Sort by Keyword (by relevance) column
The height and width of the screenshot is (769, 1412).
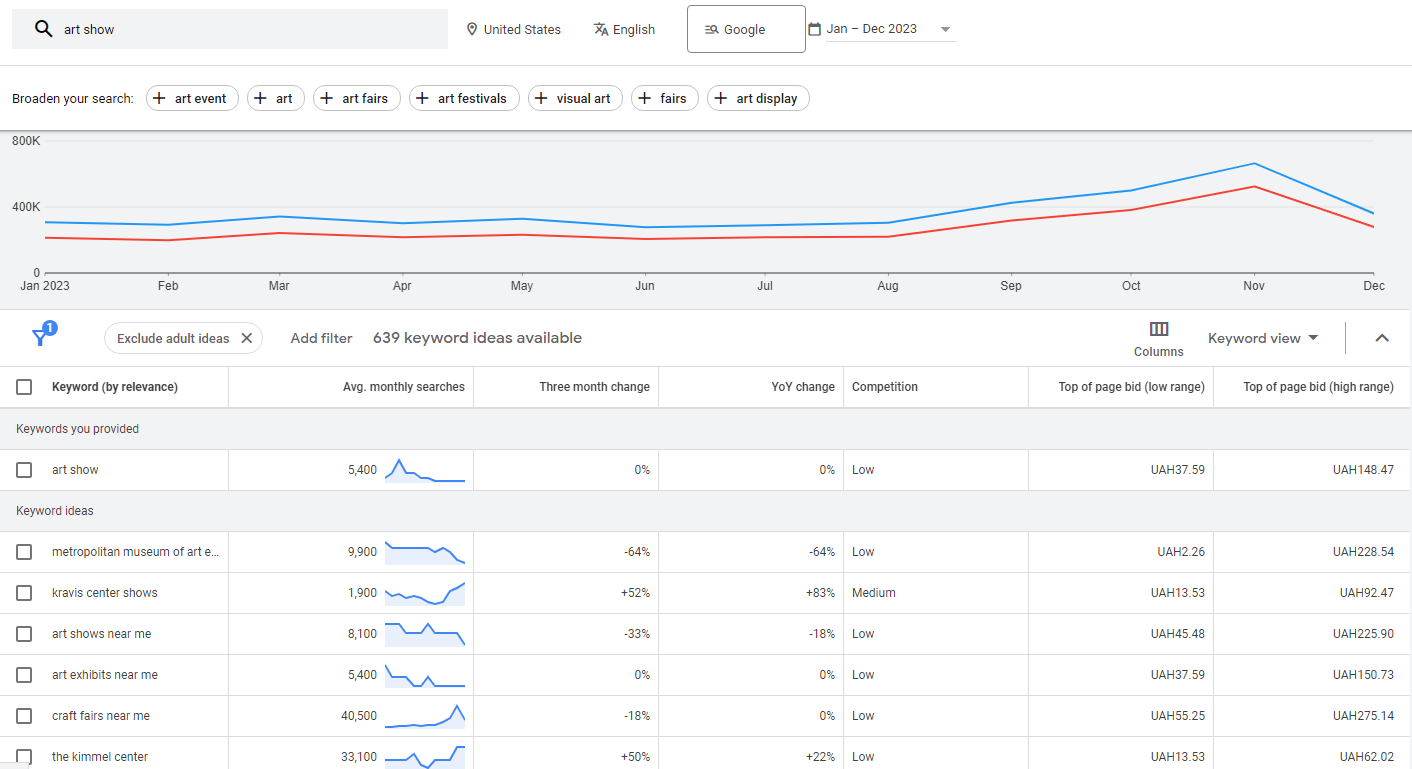pyautogui.click(x=115, y=387)
